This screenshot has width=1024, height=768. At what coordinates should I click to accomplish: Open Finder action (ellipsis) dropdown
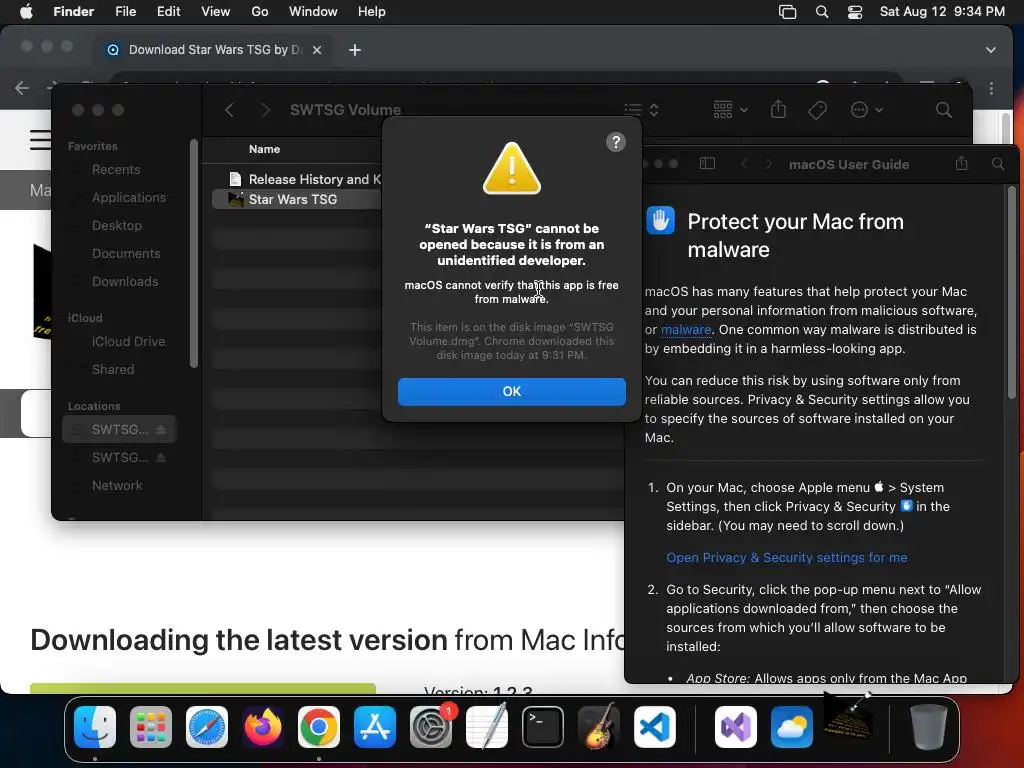coord(867,110)
